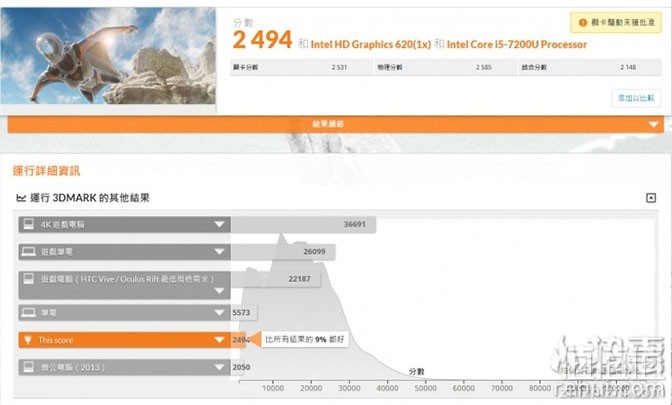Click the 26099 score value
Screen dimensions: 672x405
pos(314,252)
